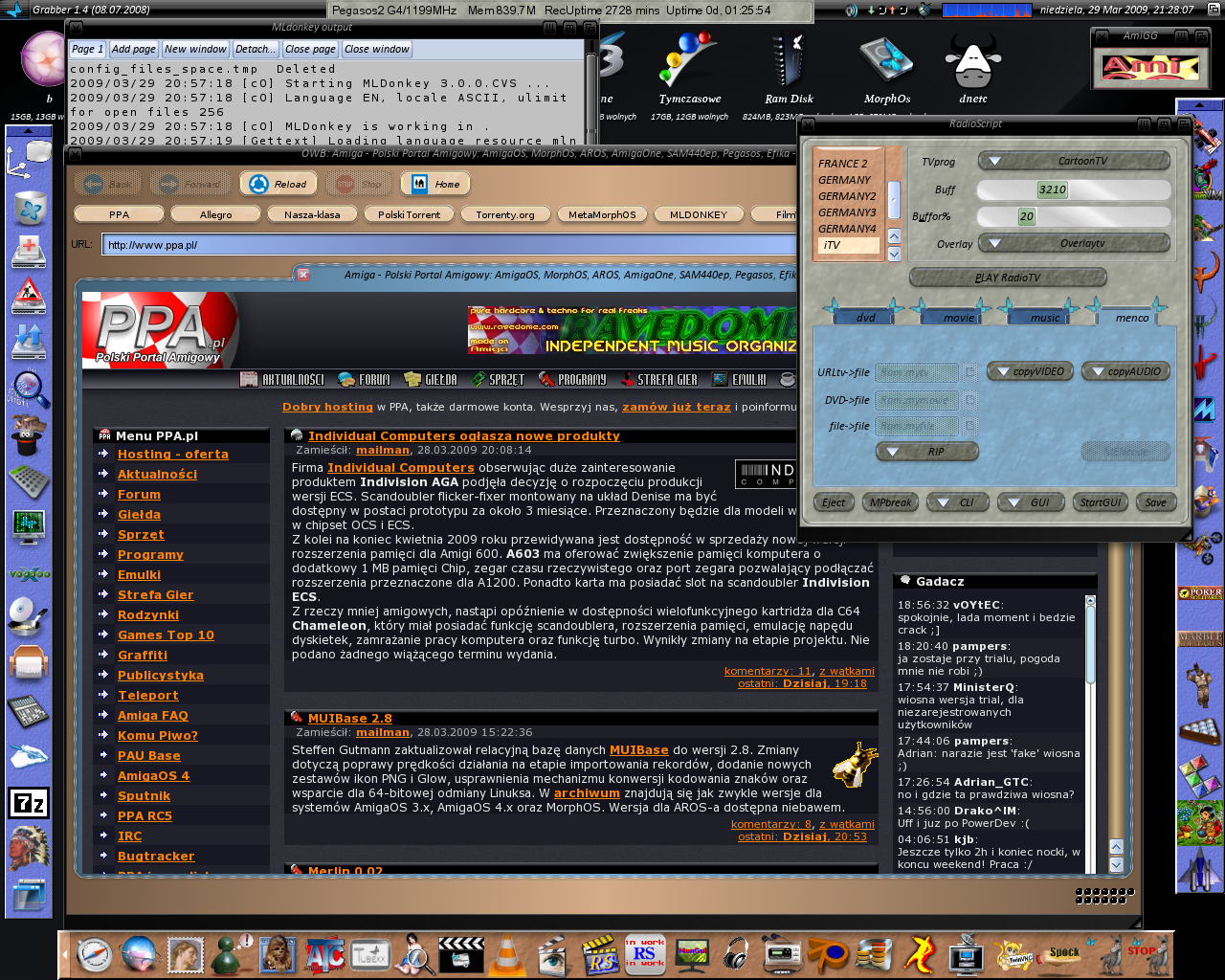Open the printer icon in left panel
Viewport: 1225px width, 980px height.
29,662
